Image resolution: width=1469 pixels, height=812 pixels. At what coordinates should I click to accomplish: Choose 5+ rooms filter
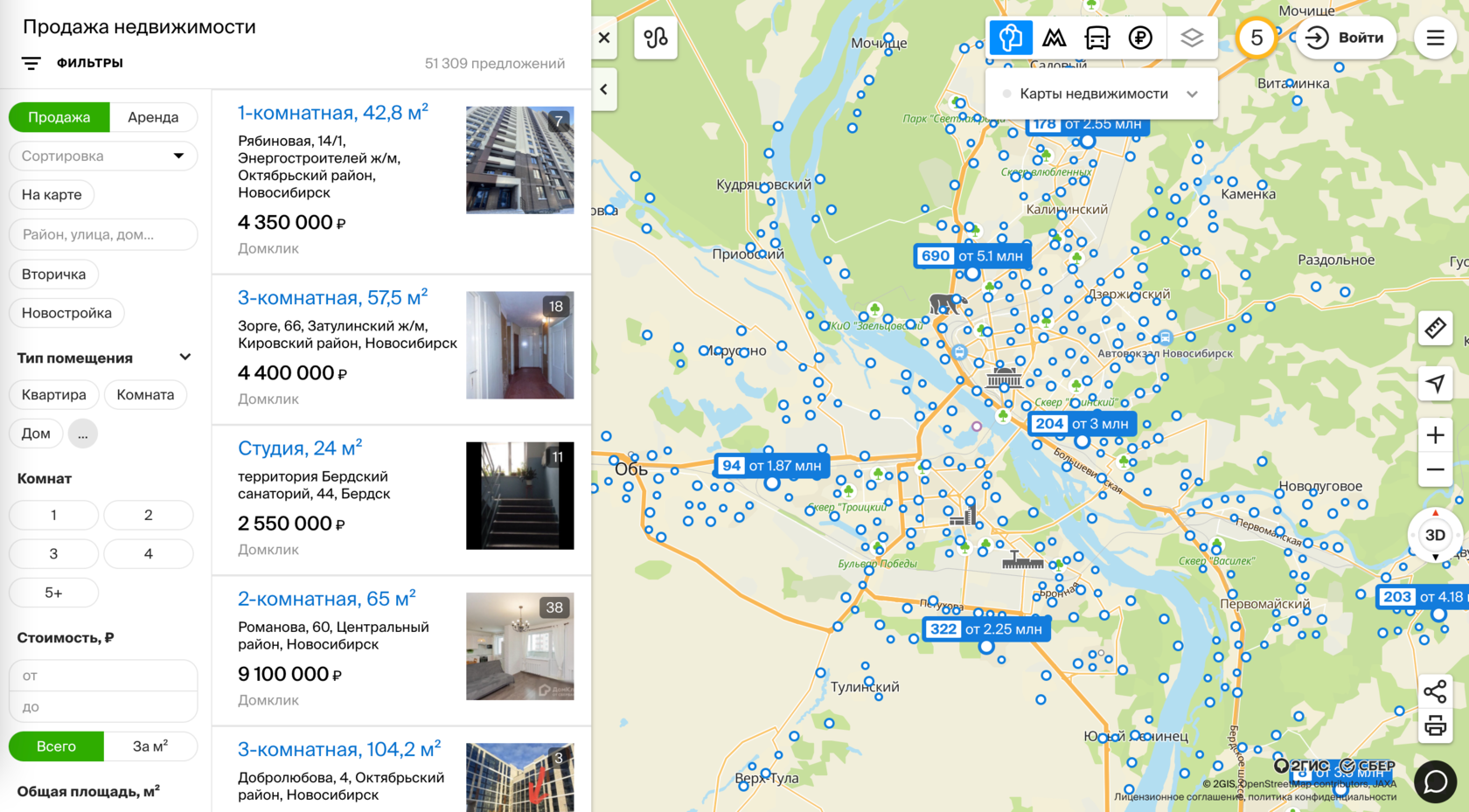point(53,593)
